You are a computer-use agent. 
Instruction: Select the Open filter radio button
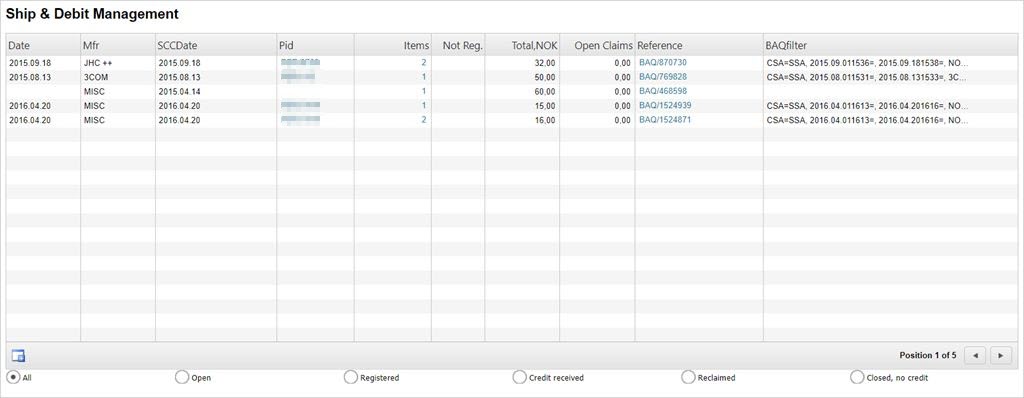pos(182,377)
